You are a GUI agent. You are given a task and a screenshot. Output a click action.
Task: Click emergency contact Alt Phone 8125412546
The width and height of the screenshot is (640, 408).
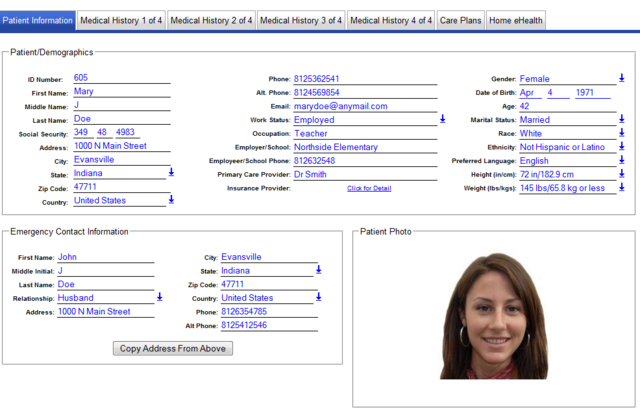(x=269, y=325)
